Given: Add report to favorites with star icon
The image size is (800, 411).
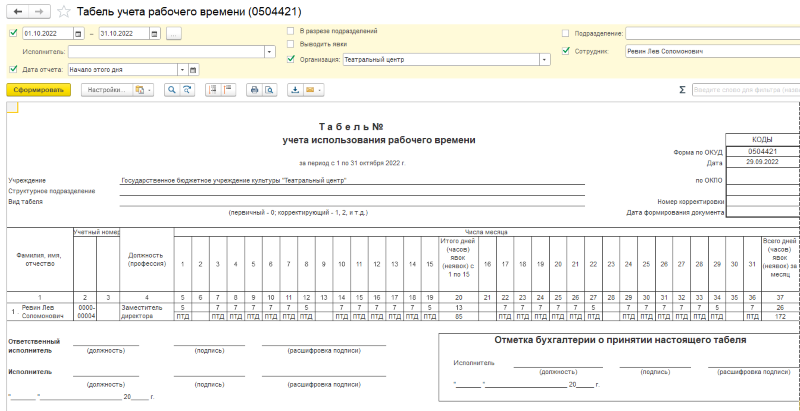Looking at the screenshot, I should click(64, 11).
